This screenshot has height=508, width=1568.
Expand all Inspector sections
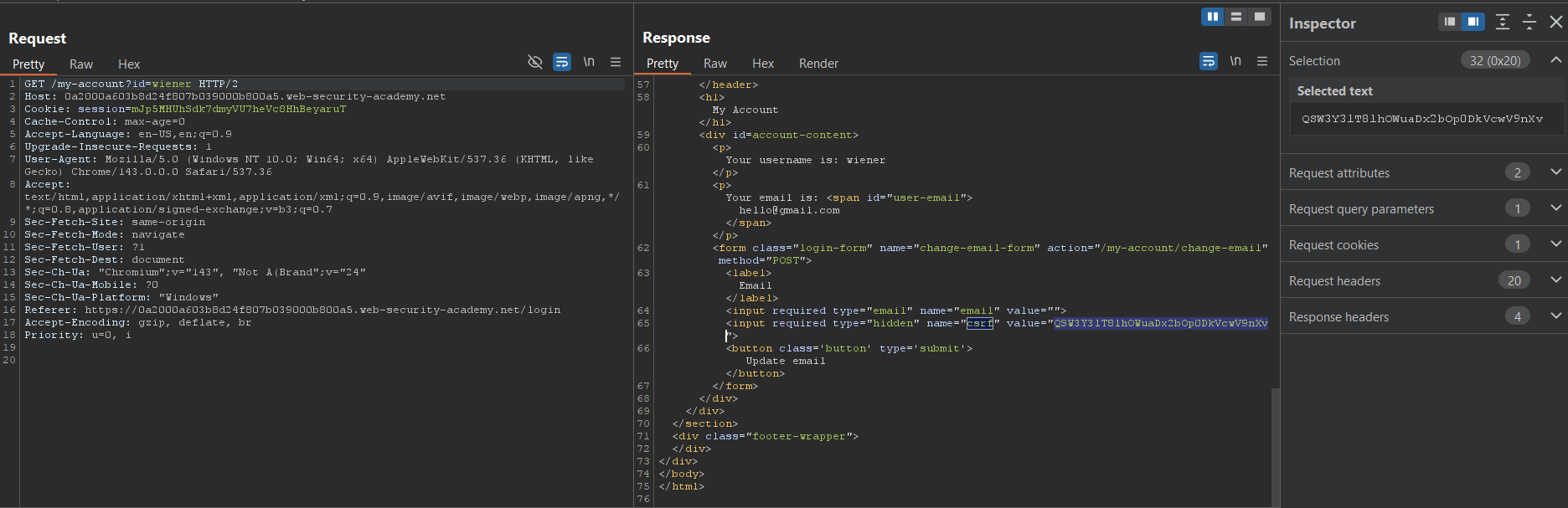[x=1503, y=22]
